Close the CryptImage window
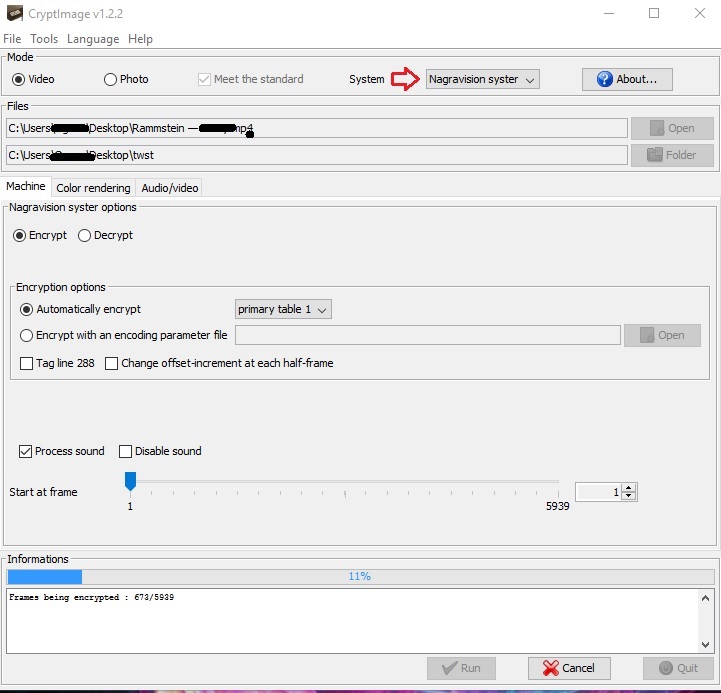This screenshot has height=693, width=721. point(700,13)
